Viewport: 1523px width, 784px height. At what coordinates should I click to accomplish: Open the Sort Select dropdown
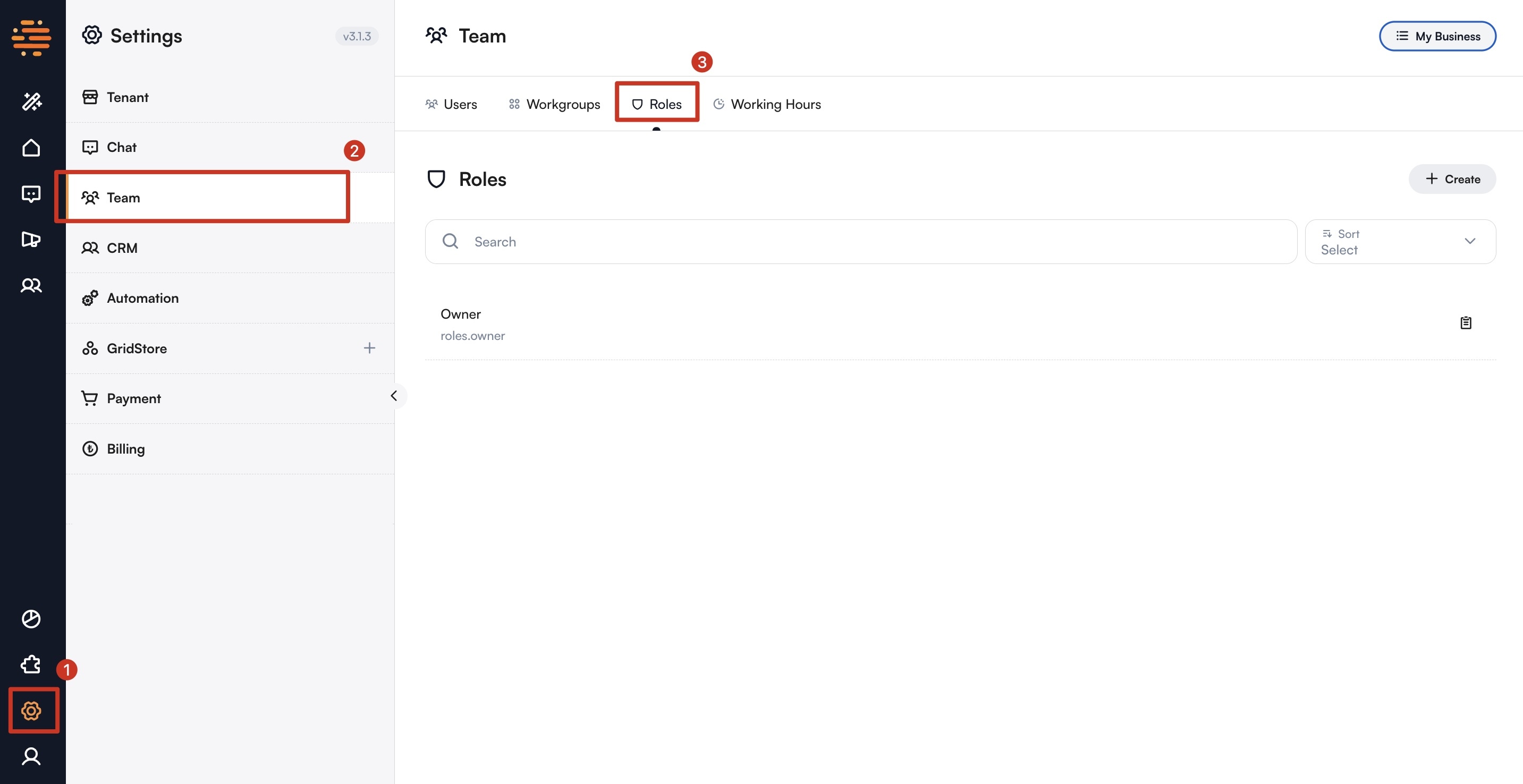click(x=1400, y=241)
